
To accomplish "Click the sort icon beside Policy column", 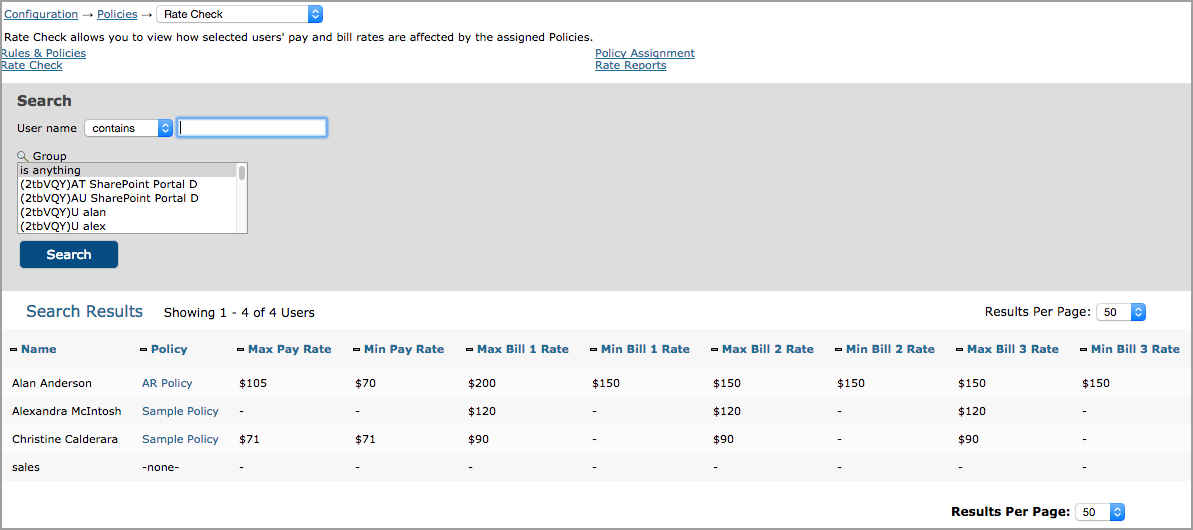I will tap(144, 350).
